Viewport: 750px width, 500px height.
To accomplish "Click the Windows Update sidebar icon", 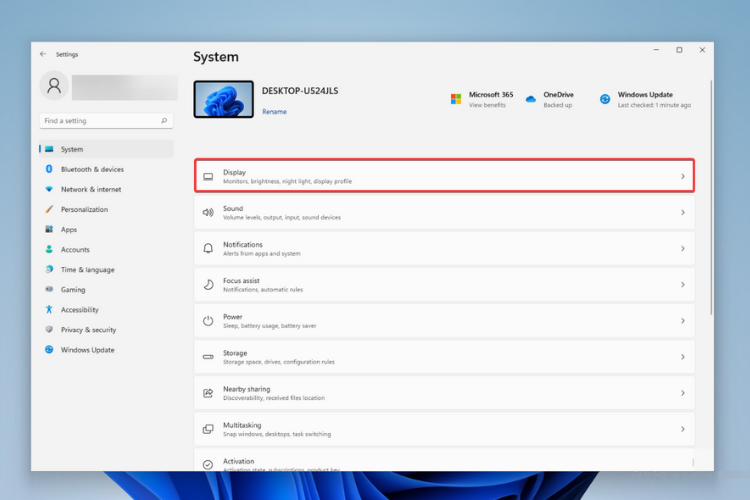I will [x=48, y=350].
